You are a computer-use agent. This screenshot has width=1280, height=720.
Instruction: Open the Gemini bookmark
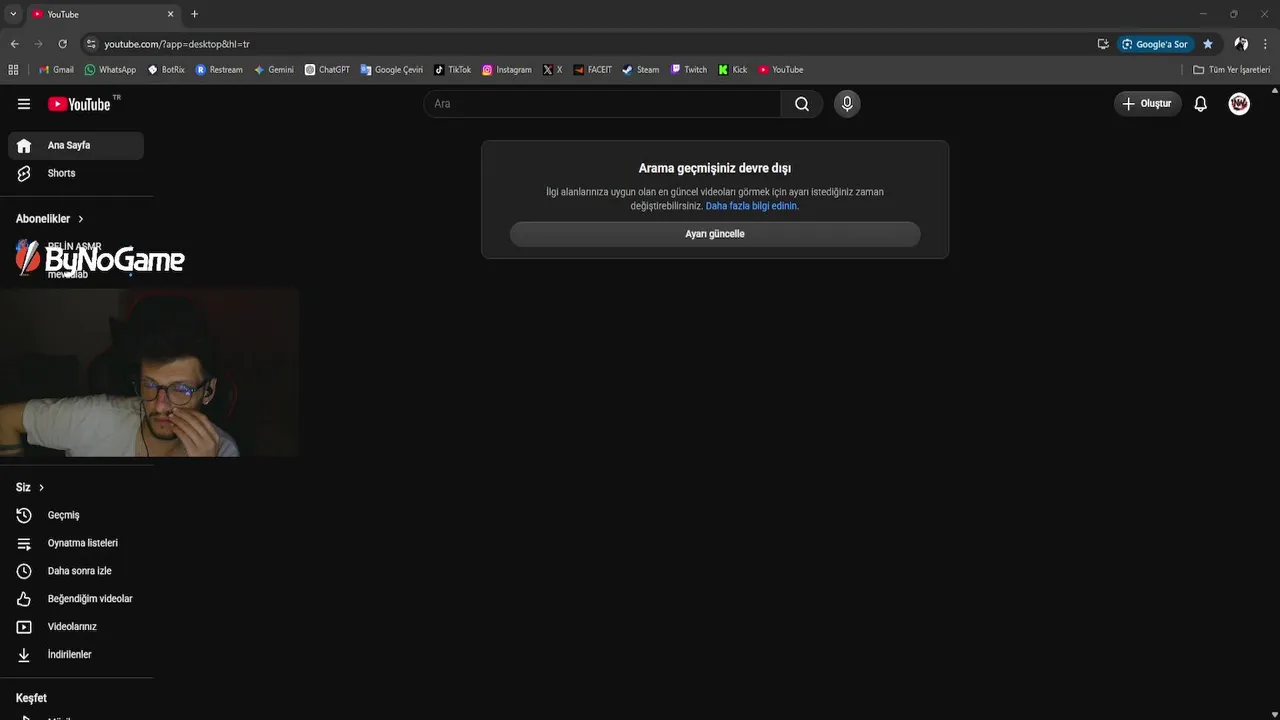[274, 70]
